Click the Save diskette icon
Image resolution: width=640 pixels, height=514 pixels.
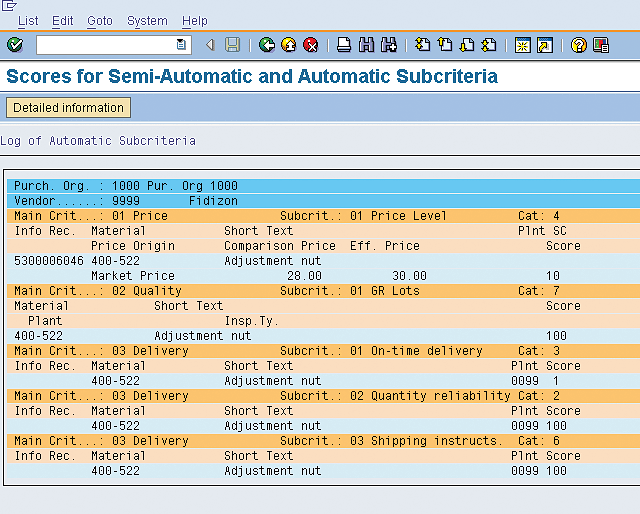pos(232,45)
